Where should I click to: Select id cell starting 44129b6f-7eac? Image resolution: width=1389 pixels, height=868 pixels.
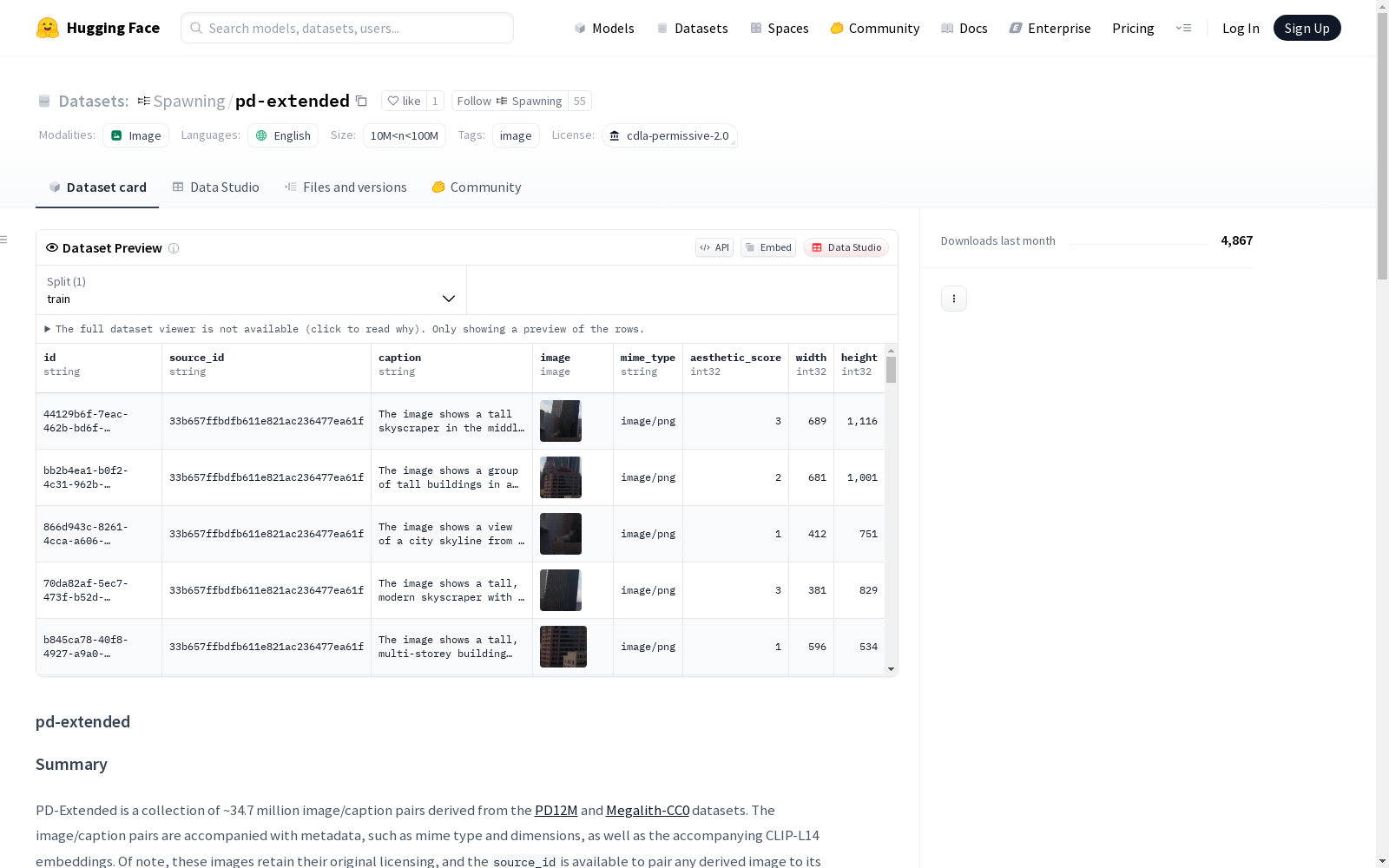tap(99, 421)
